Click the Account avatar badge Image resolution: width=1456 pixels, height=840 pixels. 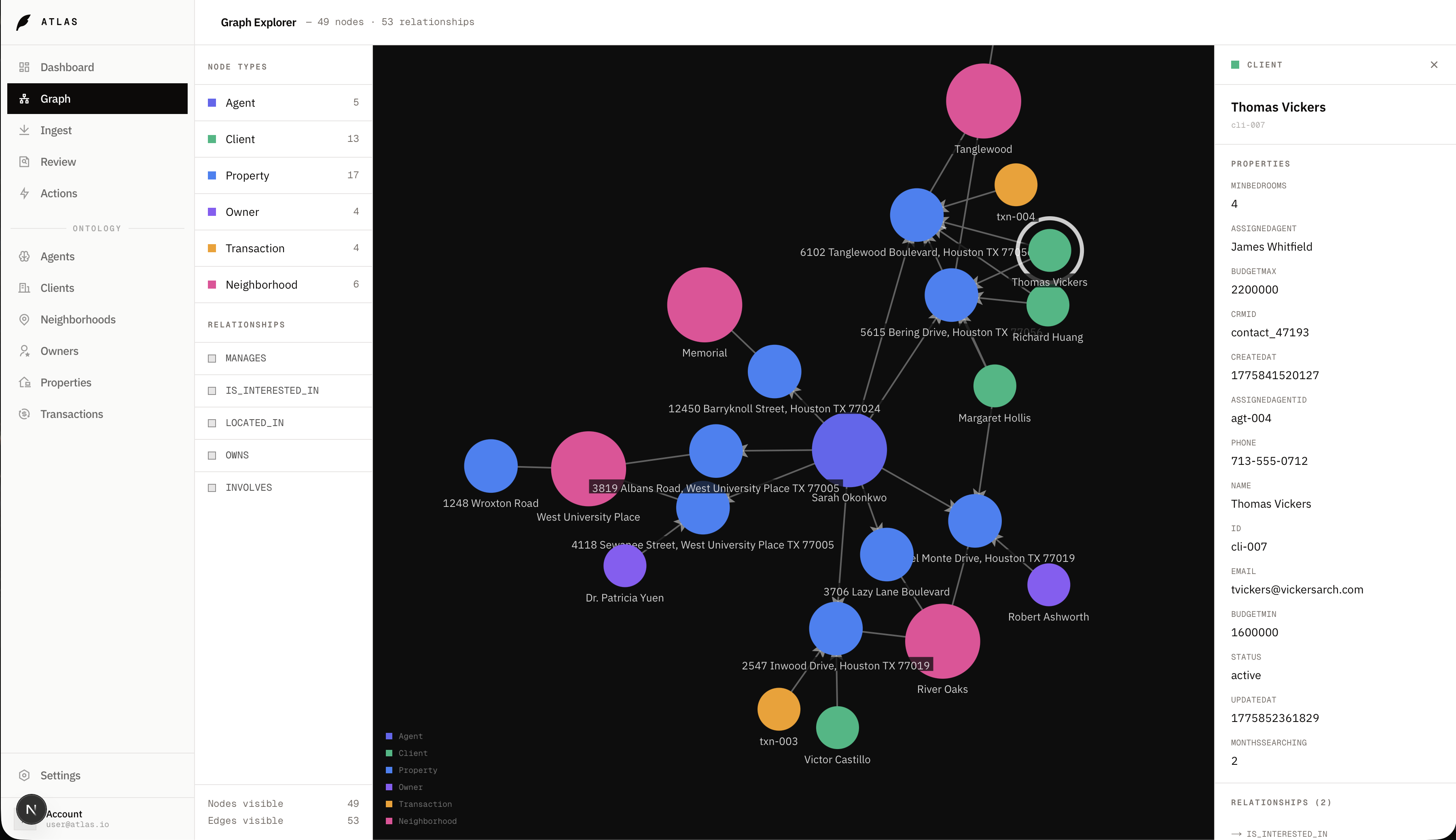point(31,809)
